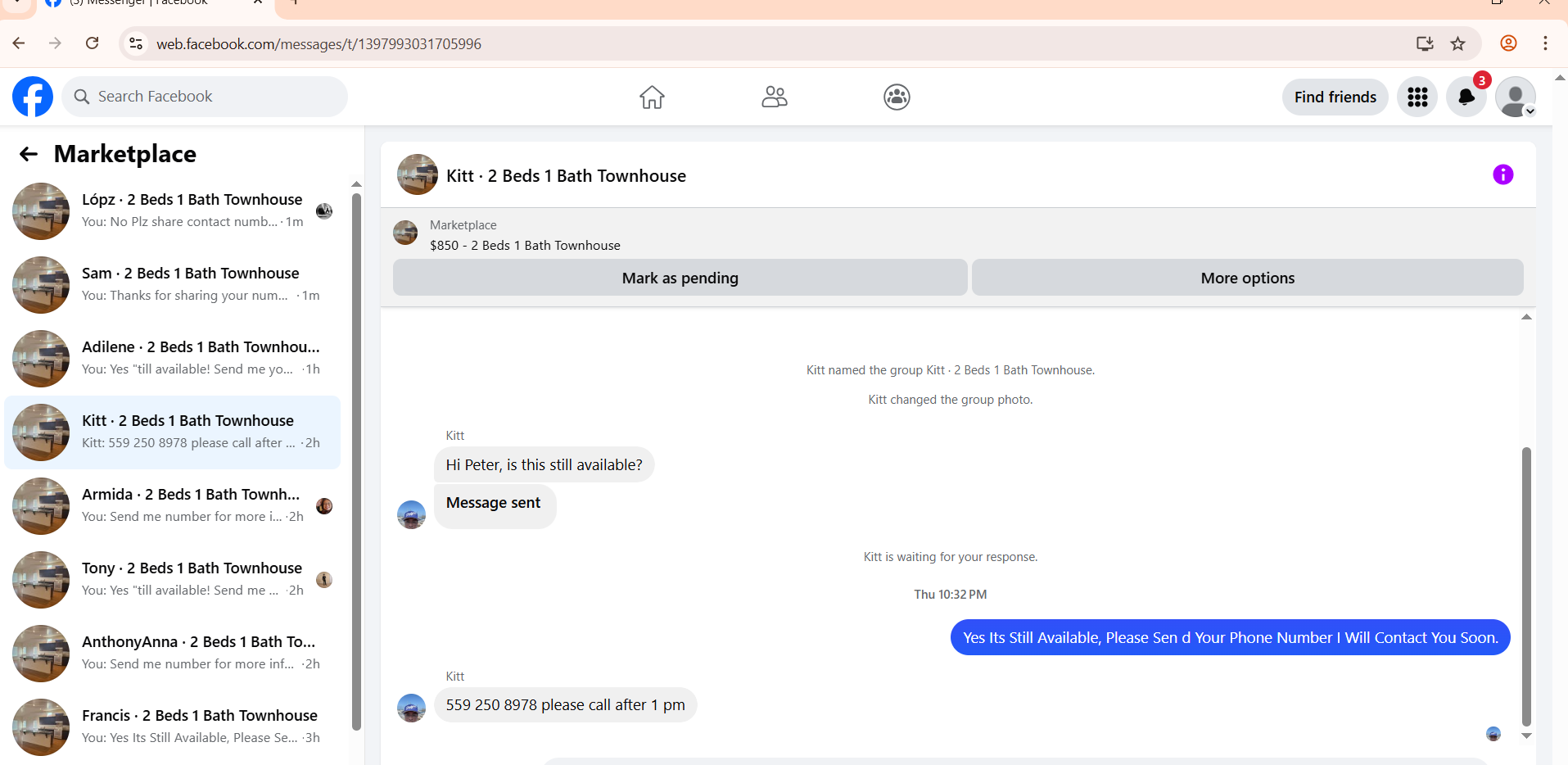Click the chat vertical scrollbar thumb
This screenshot has width=1568, height=765.
(1526, 586)
